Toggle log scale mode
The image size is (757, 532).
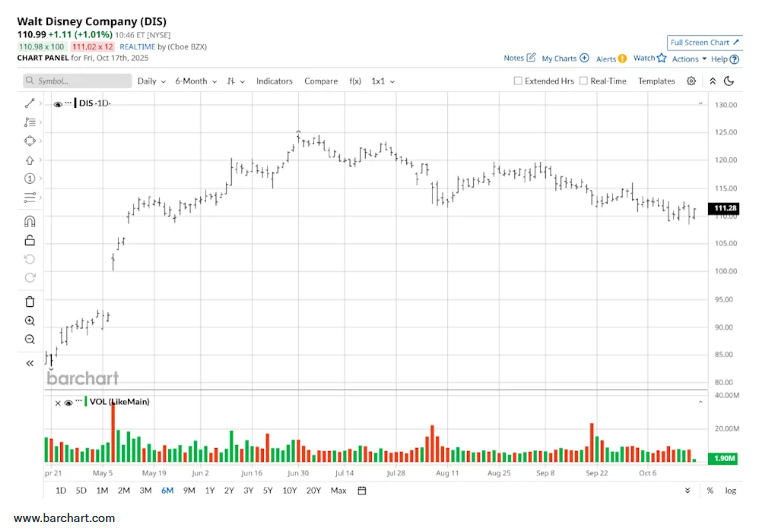(x=730, y=490)
